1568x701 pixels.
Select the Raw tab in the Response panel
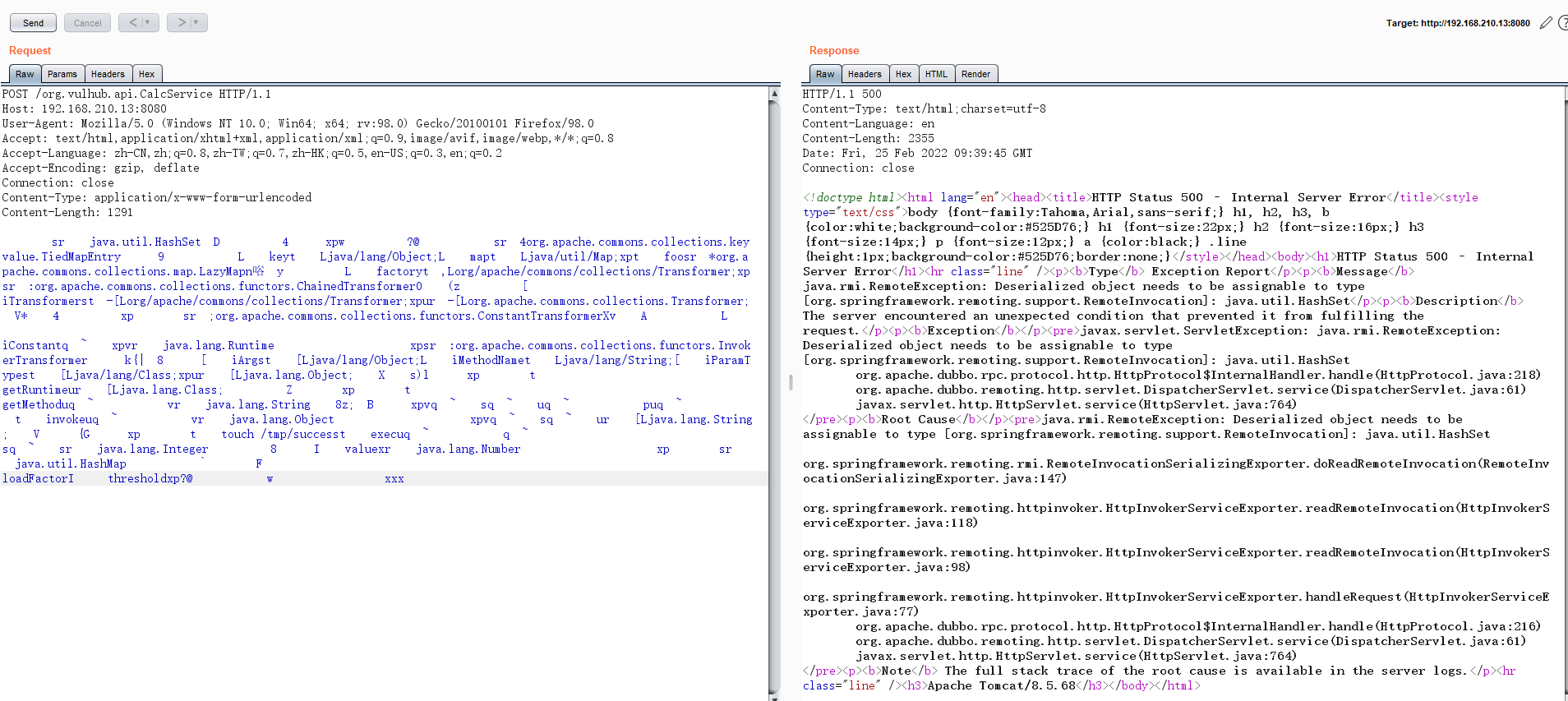(825, 74)
